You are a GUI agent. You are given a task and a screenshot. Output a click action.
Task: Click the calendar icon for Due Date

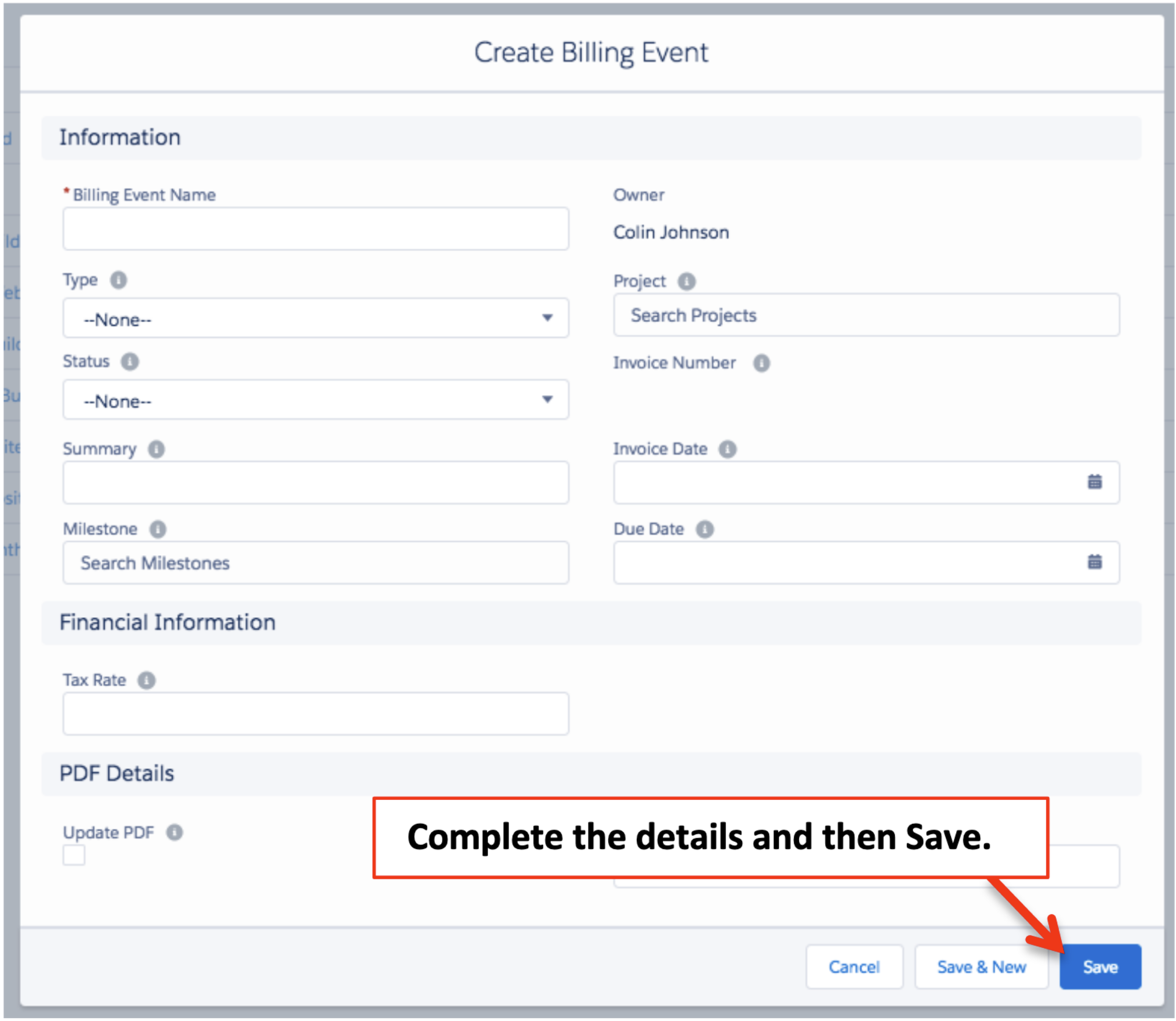point(1095,562)
